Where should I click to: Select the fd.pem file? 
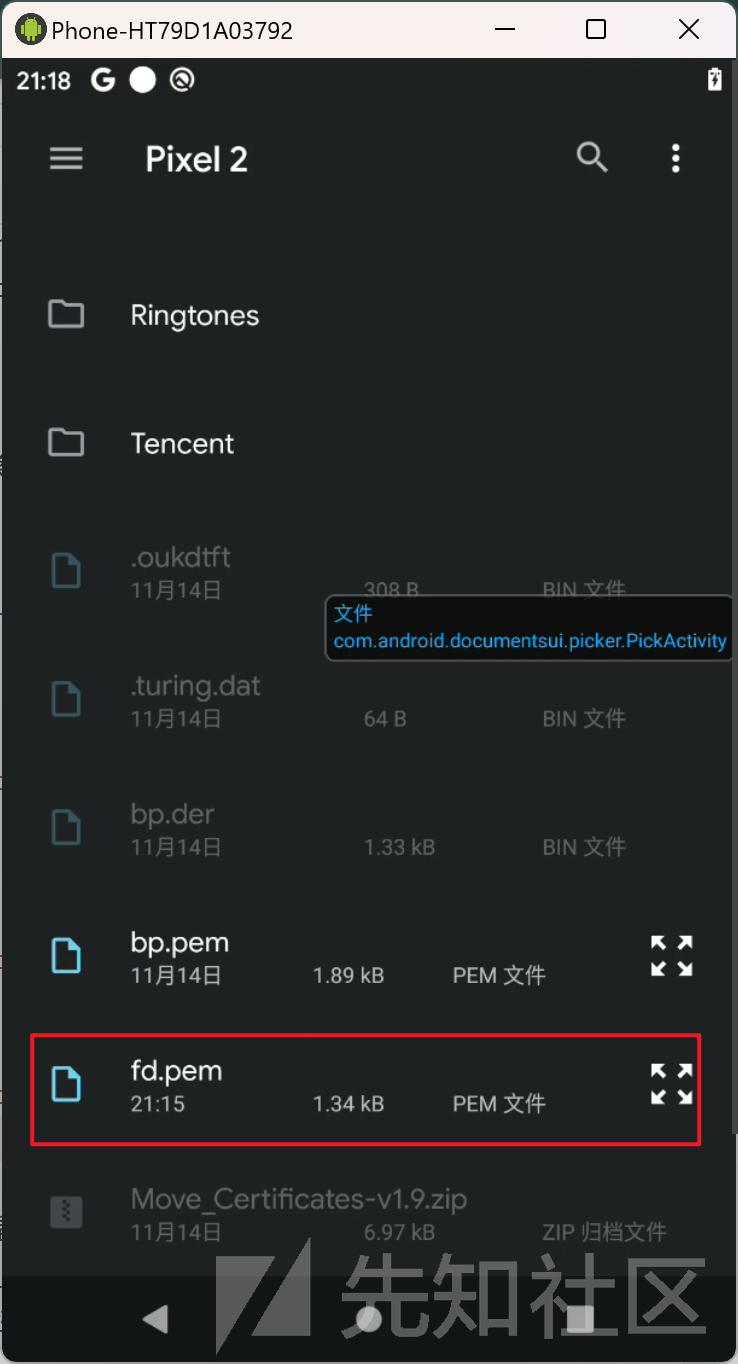(x=366, y=1088)
